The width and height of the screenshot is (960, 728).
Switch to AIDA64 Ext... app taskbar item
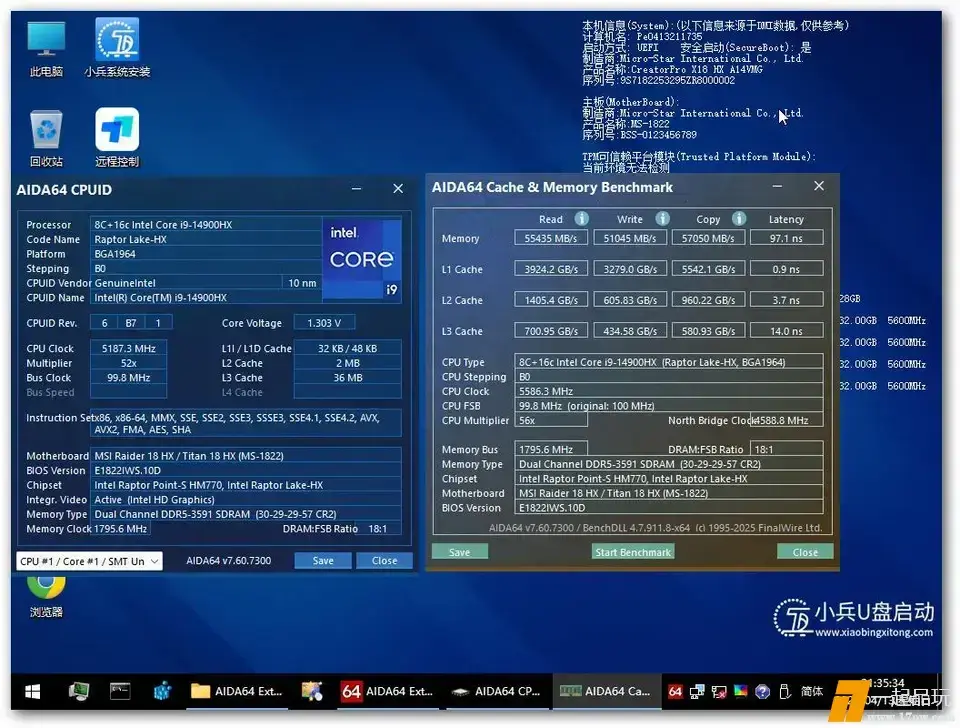(x=387, y=691)
